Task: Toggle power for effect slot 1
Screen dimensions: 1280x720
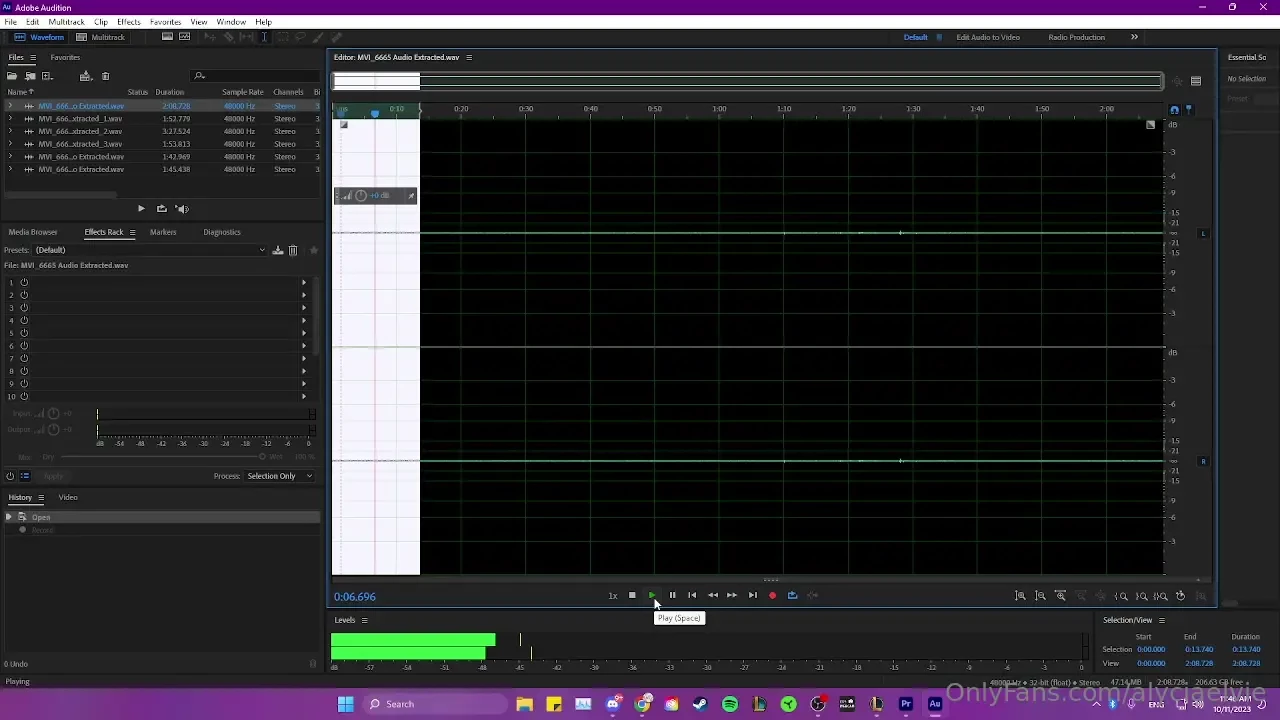Action: [24, 283]
